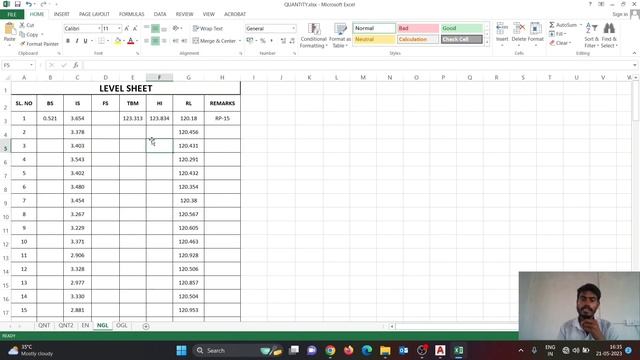Open the Conditional Formatting tool
Viewport: 640px width, 360px height.
[x=313, y=36]
